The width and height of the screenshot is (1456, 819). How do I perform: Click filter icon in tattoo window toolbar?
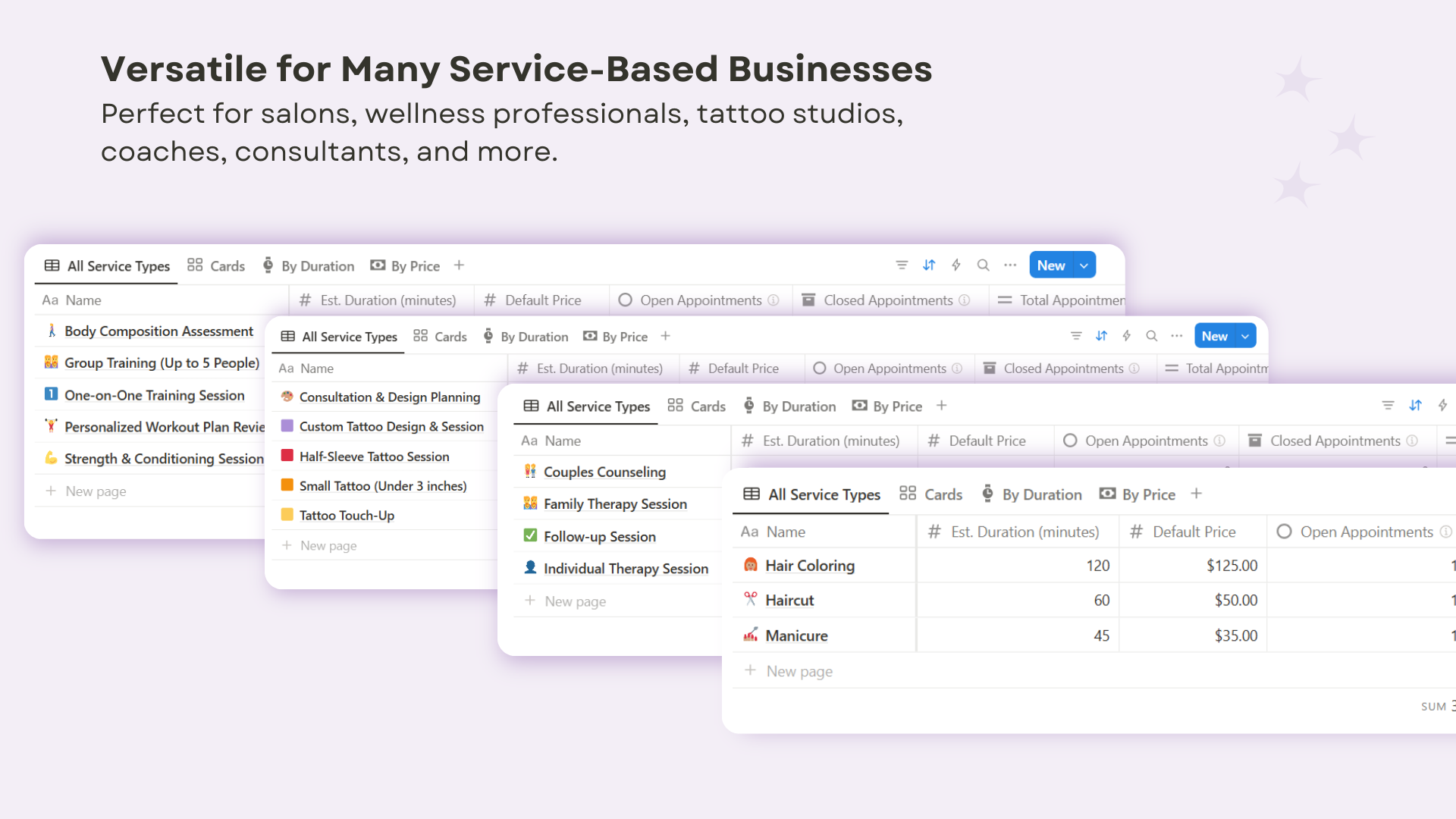(1076, 336)
